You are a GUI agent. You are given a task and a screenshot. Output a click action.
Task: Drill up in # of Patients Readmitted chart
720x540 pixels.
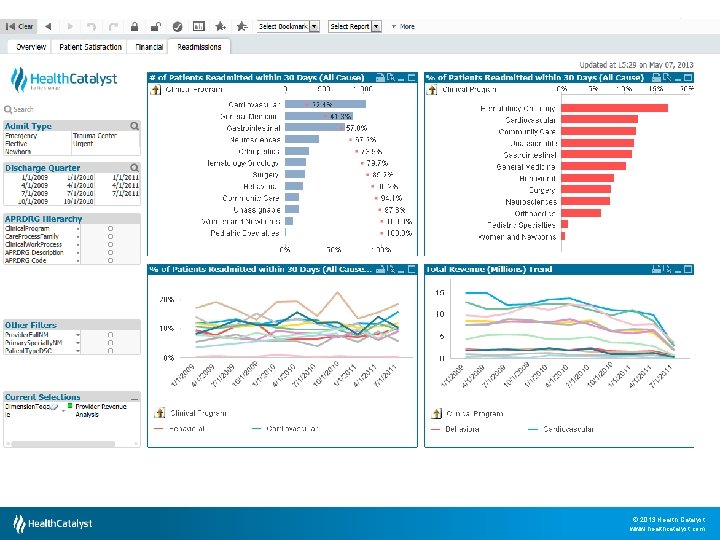click(155, 90)
